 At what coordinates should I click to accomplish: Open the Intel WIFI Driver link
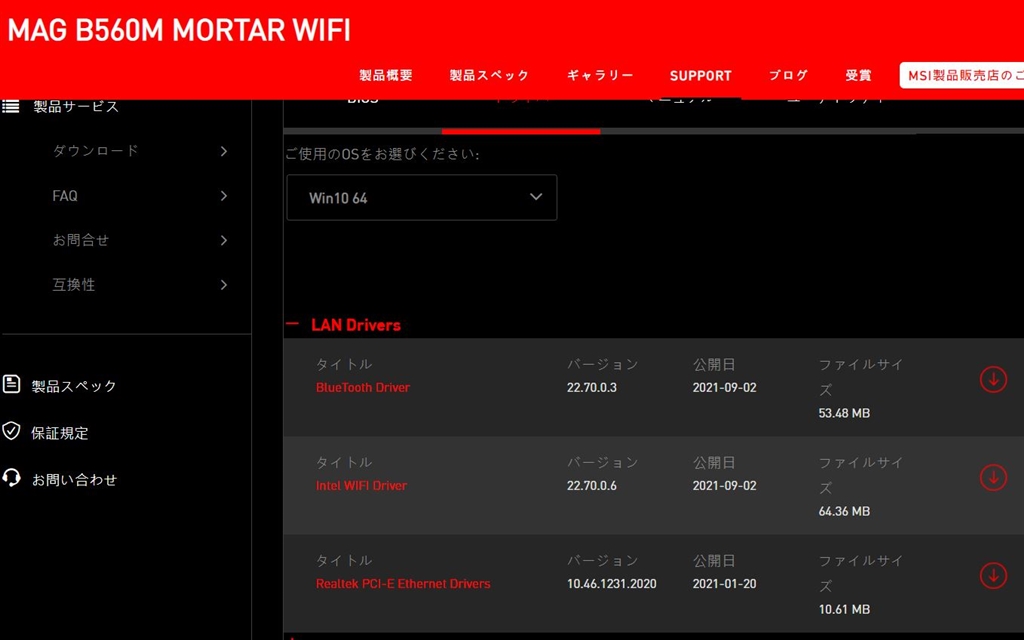click(x=361, y=485)
